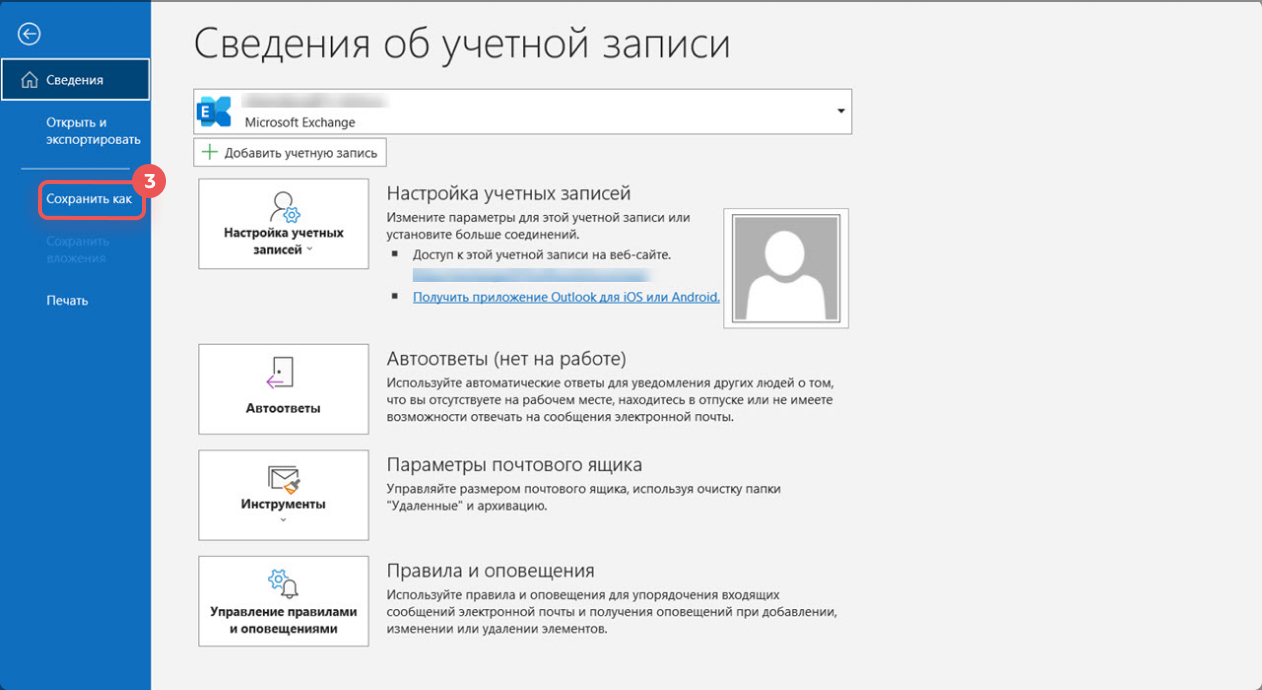Image resolution: width=1262 pixels, height=690 pixels.
Task: Expand the account selector dropdown arrow
Action: 840,111
